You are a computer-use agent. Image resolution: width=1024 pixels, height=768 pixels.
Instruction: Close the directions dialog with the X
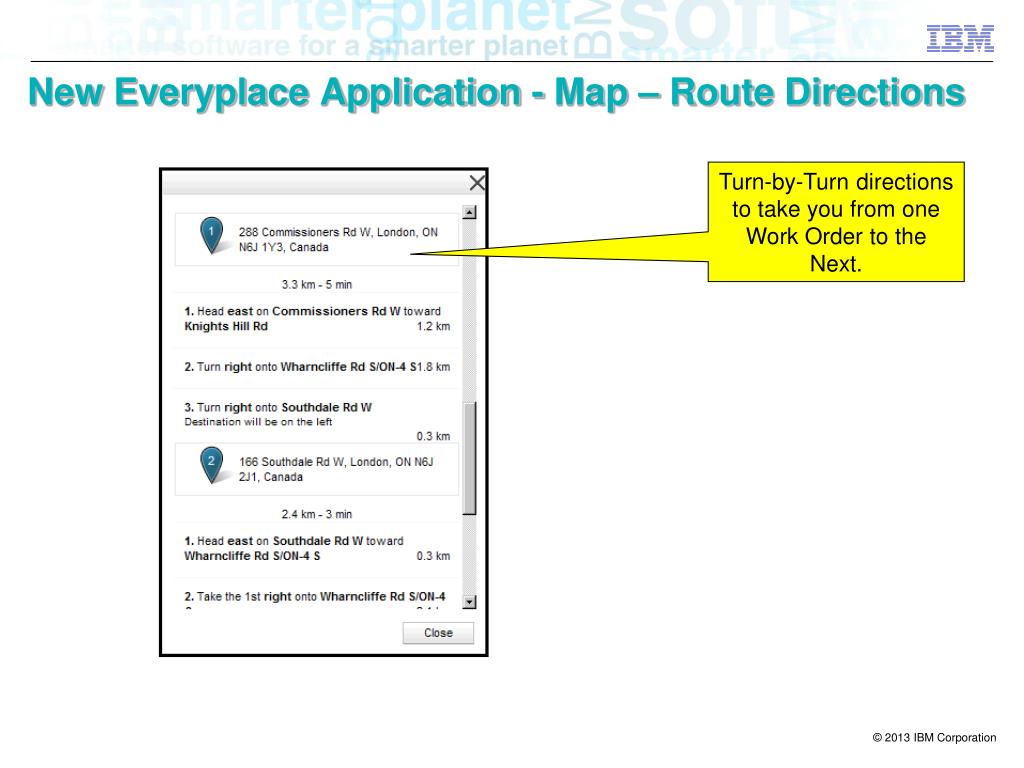pyautogui.click(x=477, y=183)
